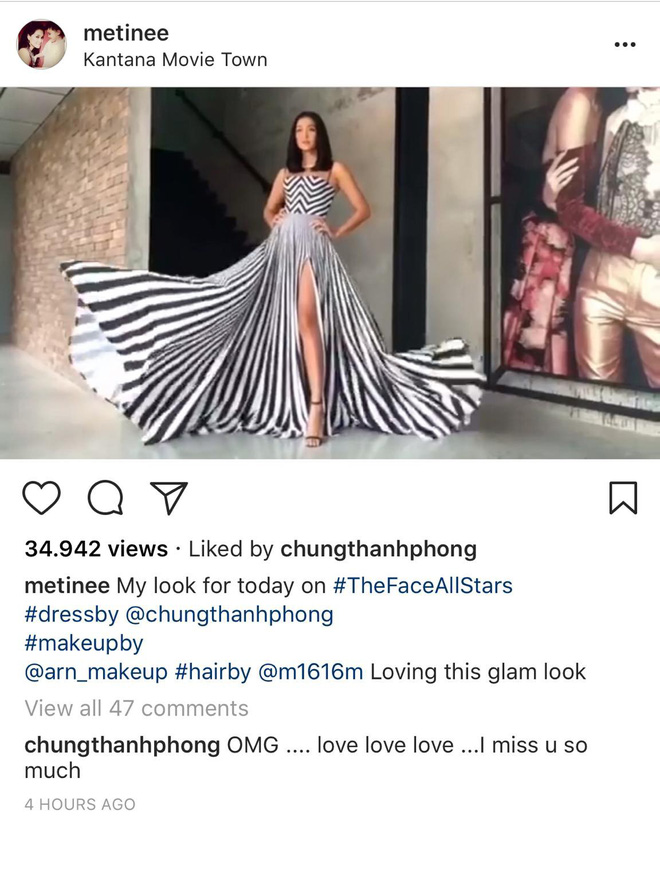Open Liked by chungthanhphong name
The image size is (660, 873).
(378, 549)
